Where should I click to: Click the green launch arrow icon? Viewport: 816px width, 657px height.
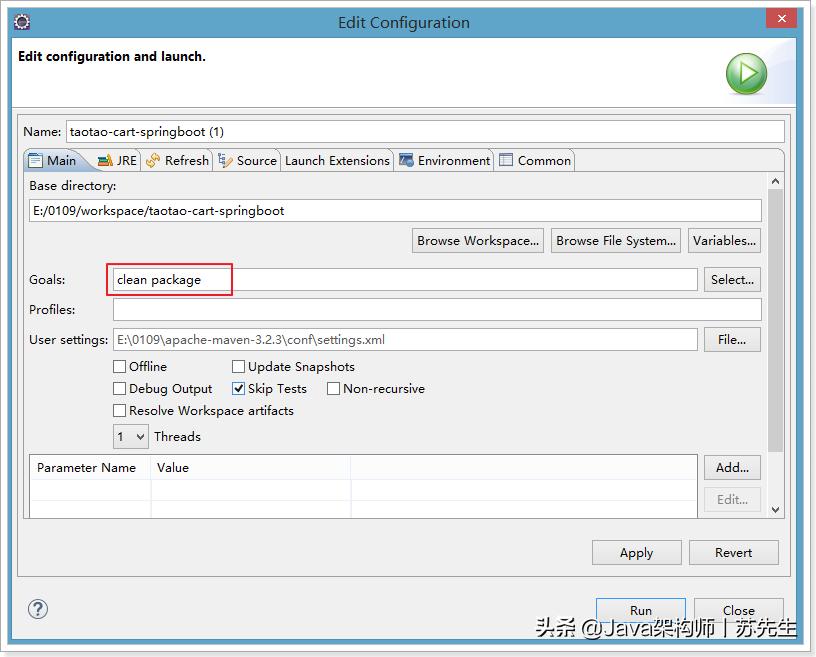(746, 73)
